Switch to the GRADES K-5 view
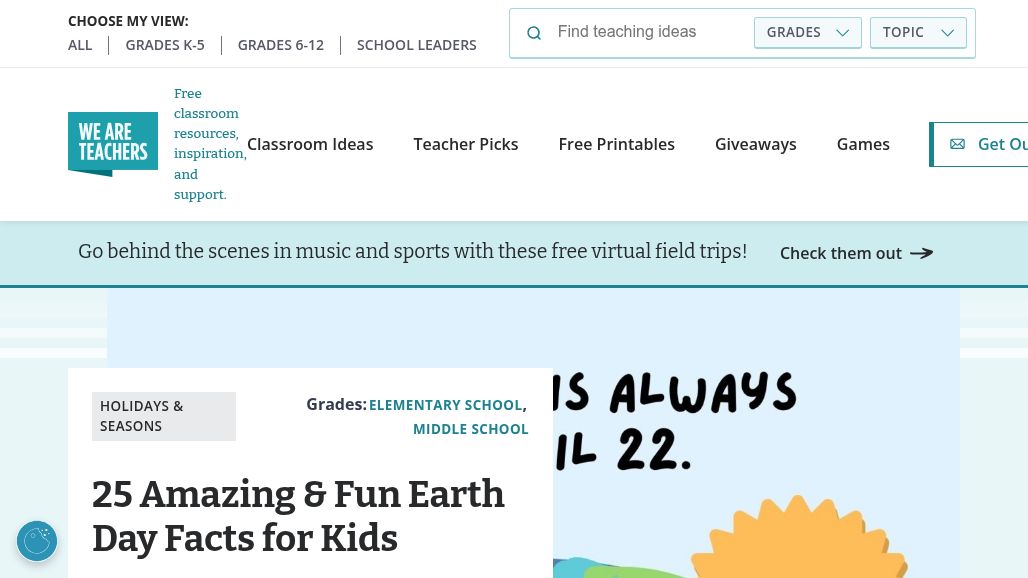The height and width of the screenshot is (578, 1028). point(164,44)
